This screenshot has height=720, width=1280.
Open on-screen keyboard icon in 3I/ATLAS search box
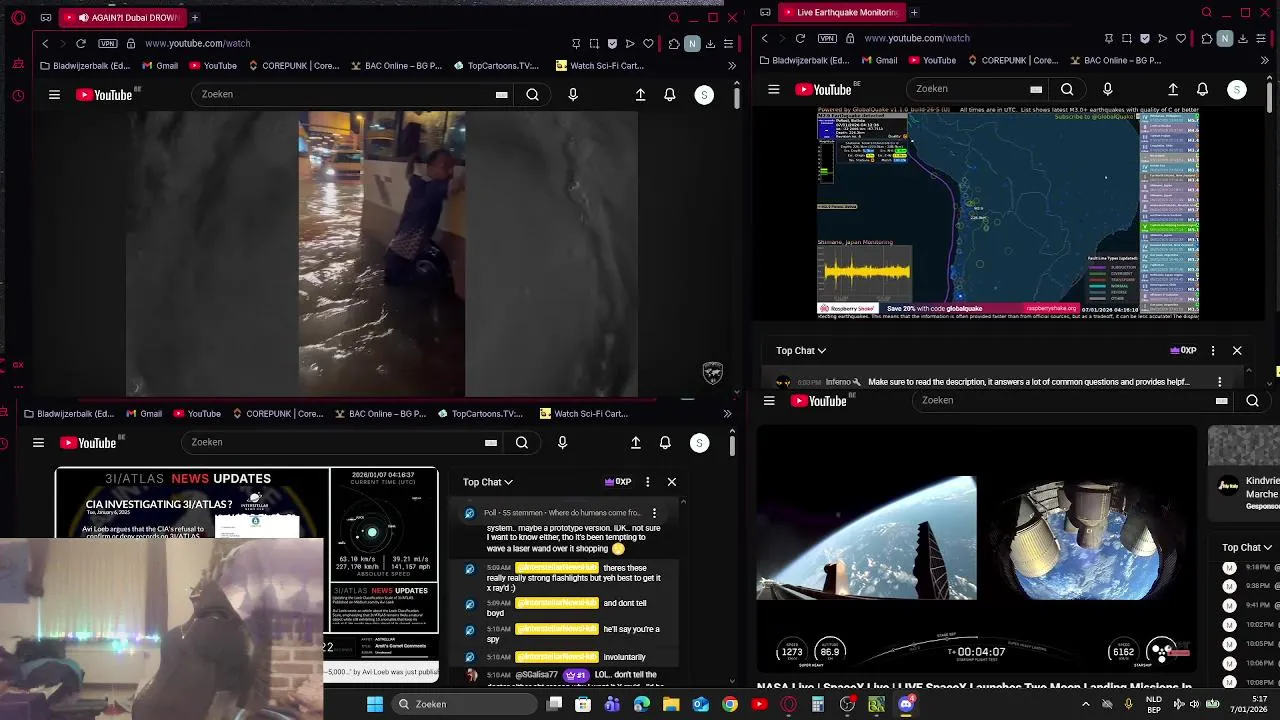coord(491,443)
